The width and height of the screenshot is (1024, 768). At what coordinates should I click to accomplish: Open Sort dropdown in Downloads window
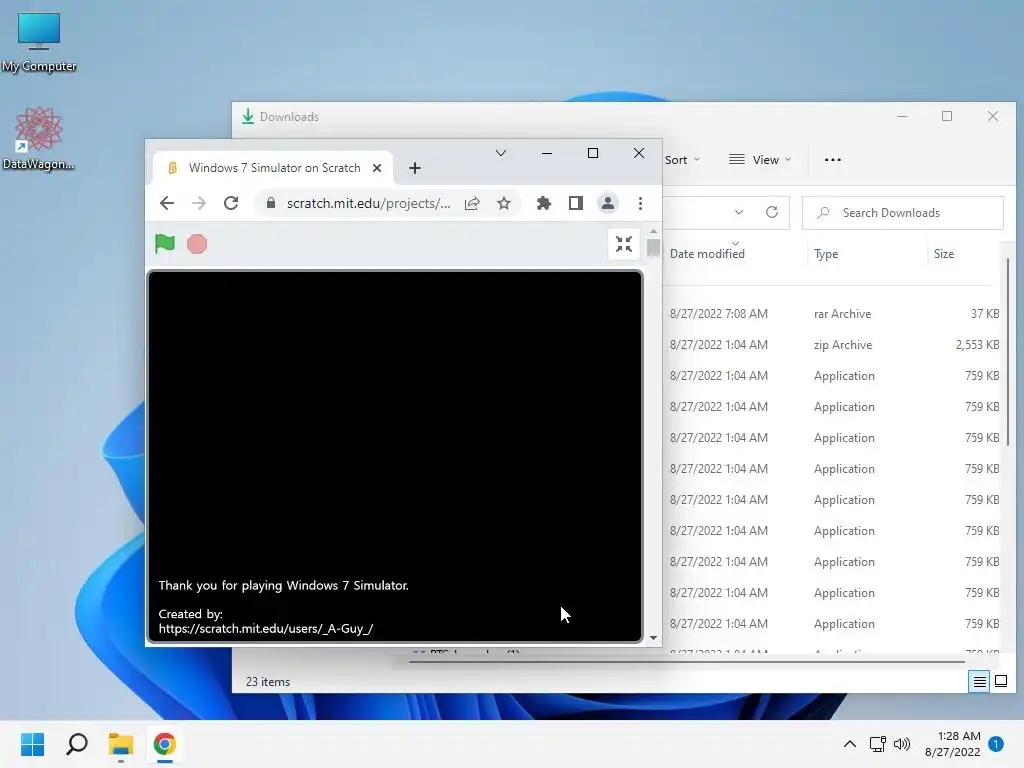pyautogui.click(x=682, y=160)
